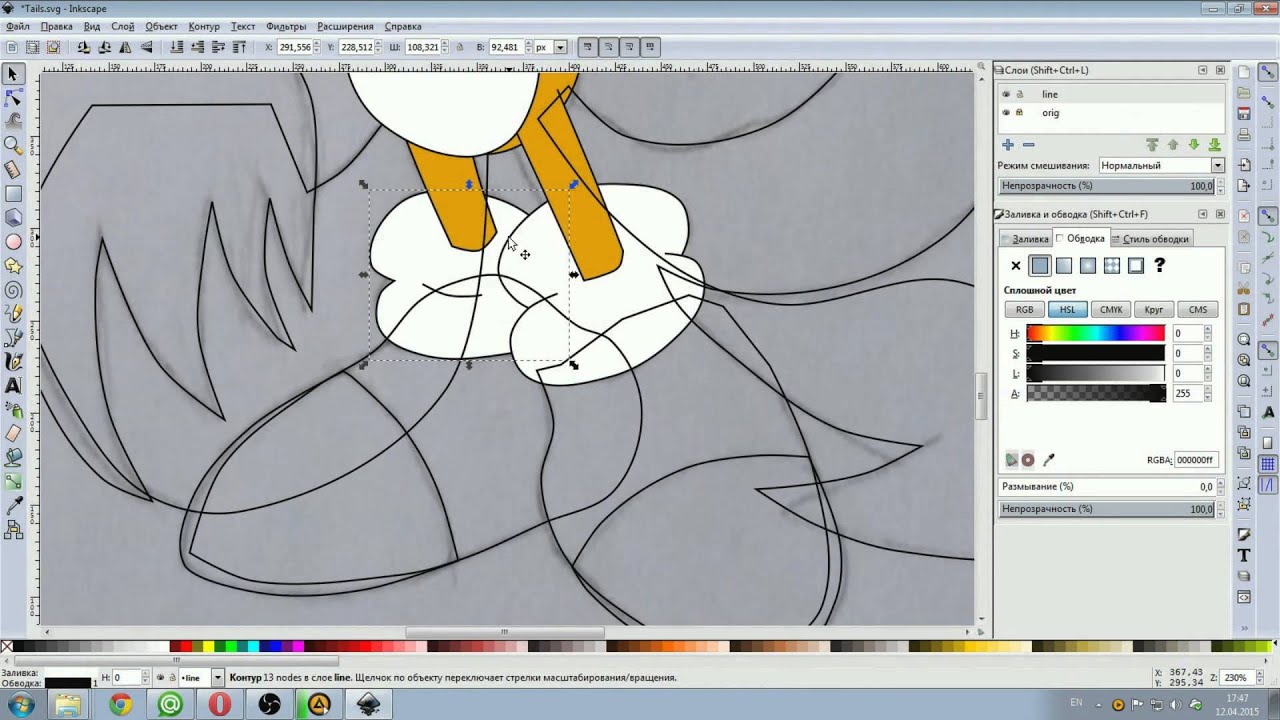Choose Swatch paint type
The image size is (1280, 720).
point(1136,266)
